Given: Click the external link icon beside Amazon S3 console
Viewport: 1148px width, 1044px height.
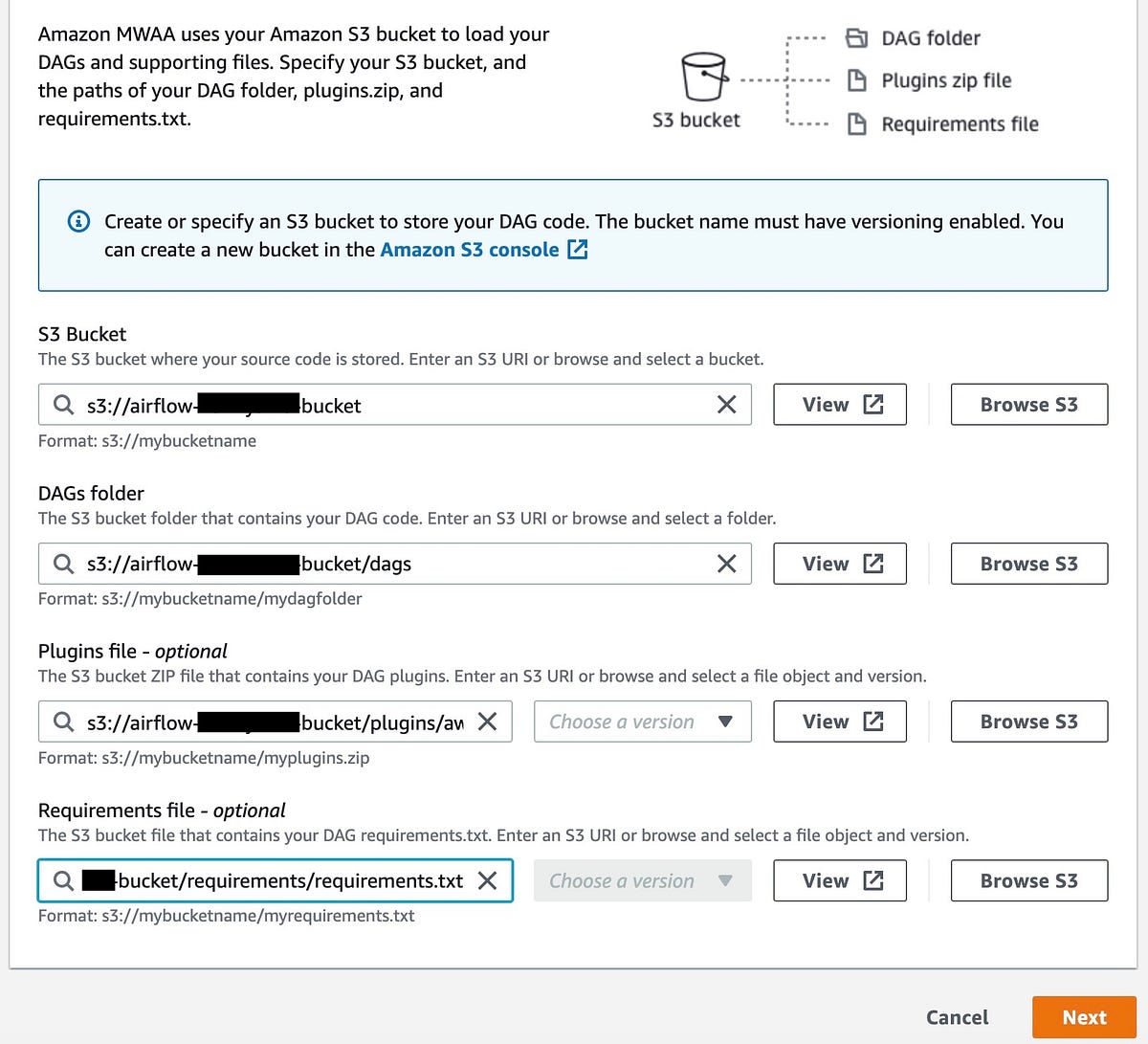Looking at the screenshot, I should click(577, 249).
